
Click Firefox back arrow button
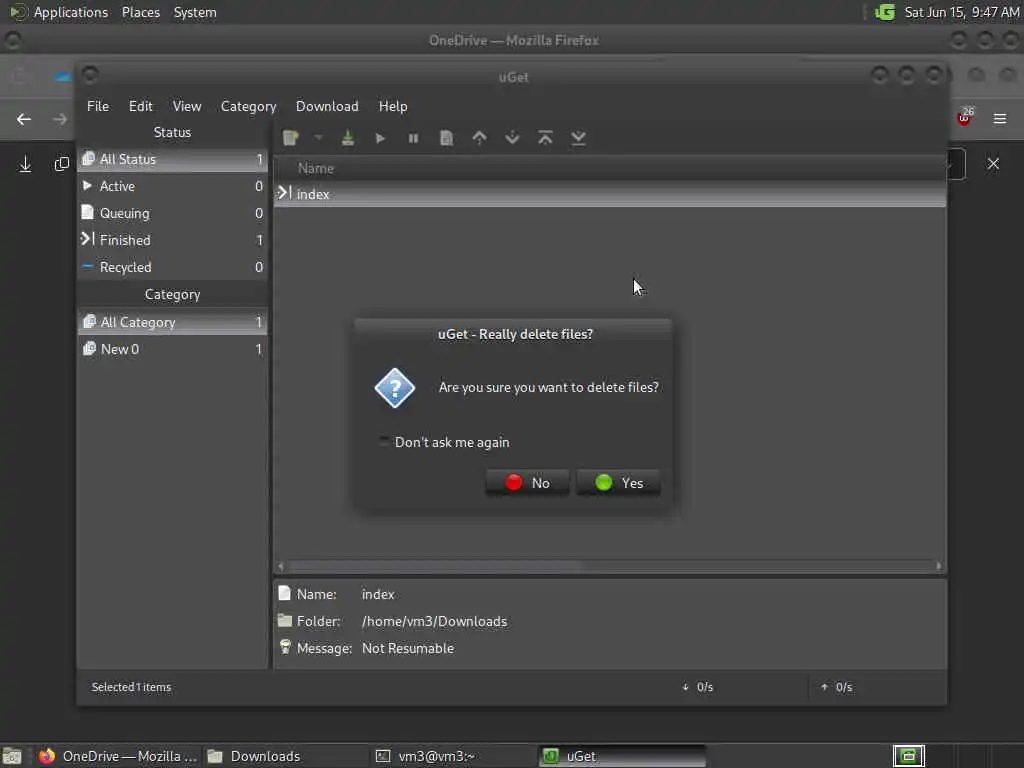(x=24, y=119)
